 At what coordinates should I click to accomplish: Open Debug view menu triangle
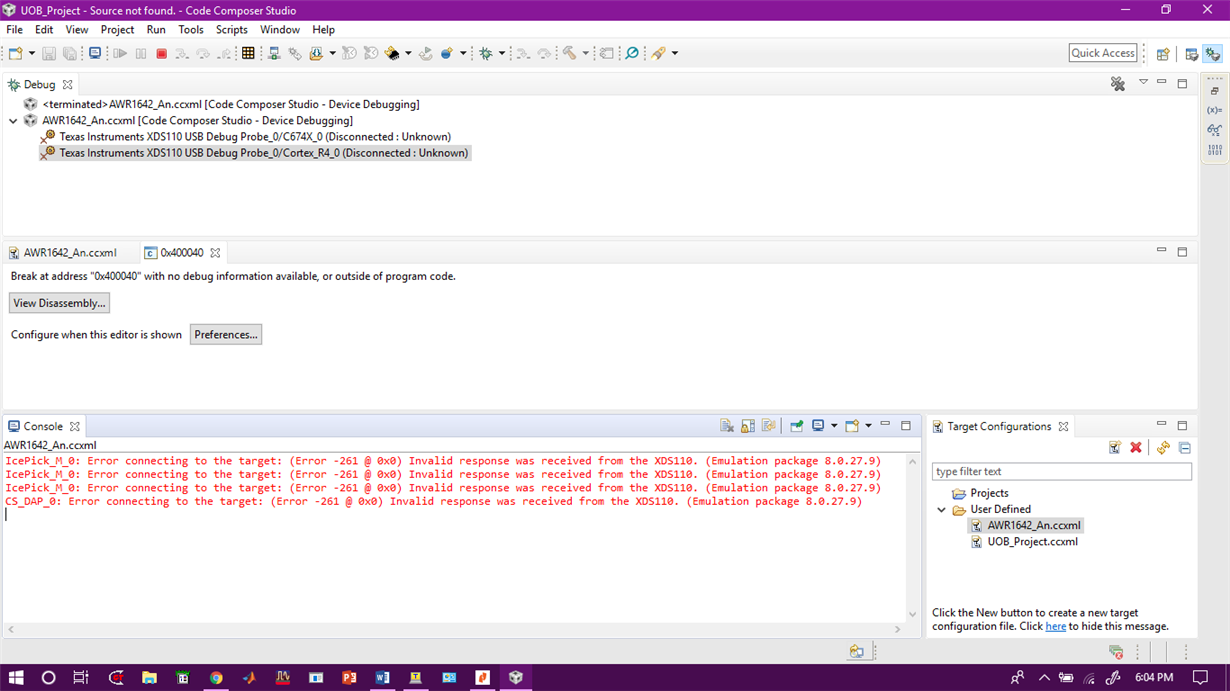click(1143, 83)
